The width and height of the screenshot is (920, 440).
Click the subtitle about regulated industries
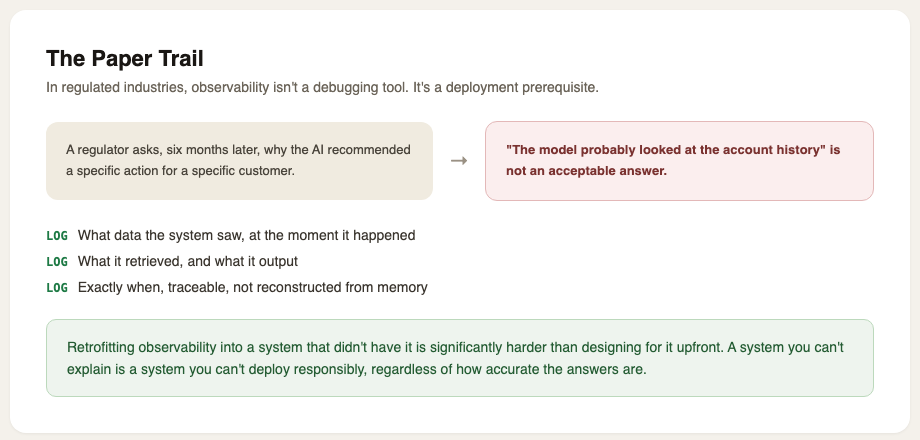coord(323,88)
